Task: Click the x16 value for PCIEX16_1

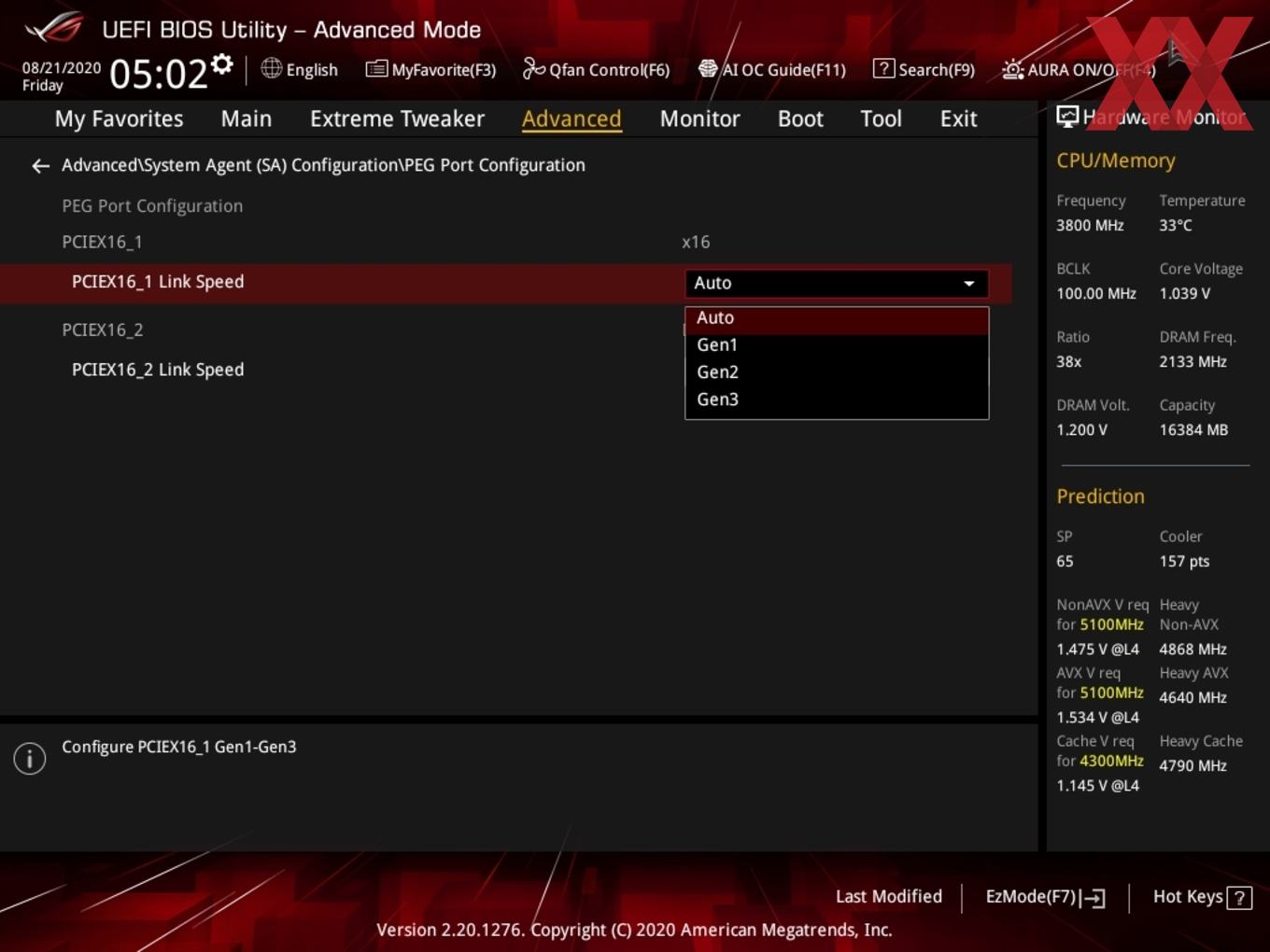Action: pyautogui.click(x=696, y=243)
